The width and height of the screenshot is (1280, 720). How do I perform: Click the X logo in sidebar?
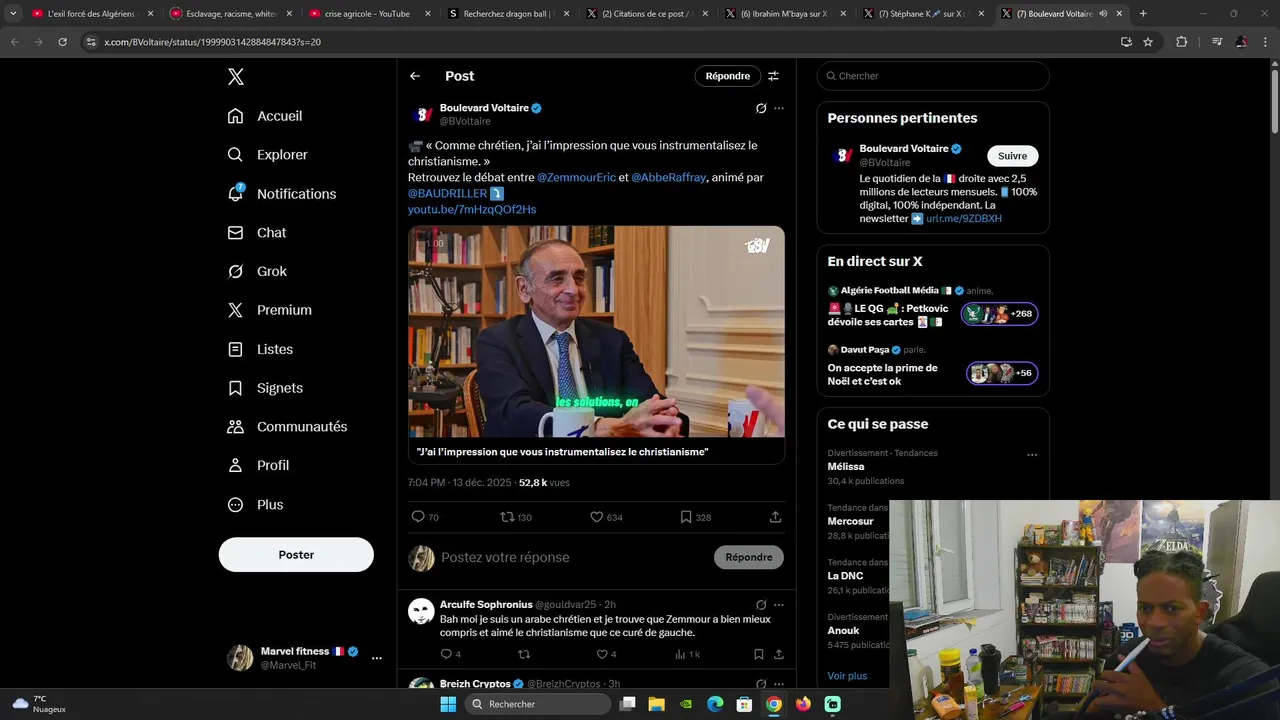(x=235, y=77)
